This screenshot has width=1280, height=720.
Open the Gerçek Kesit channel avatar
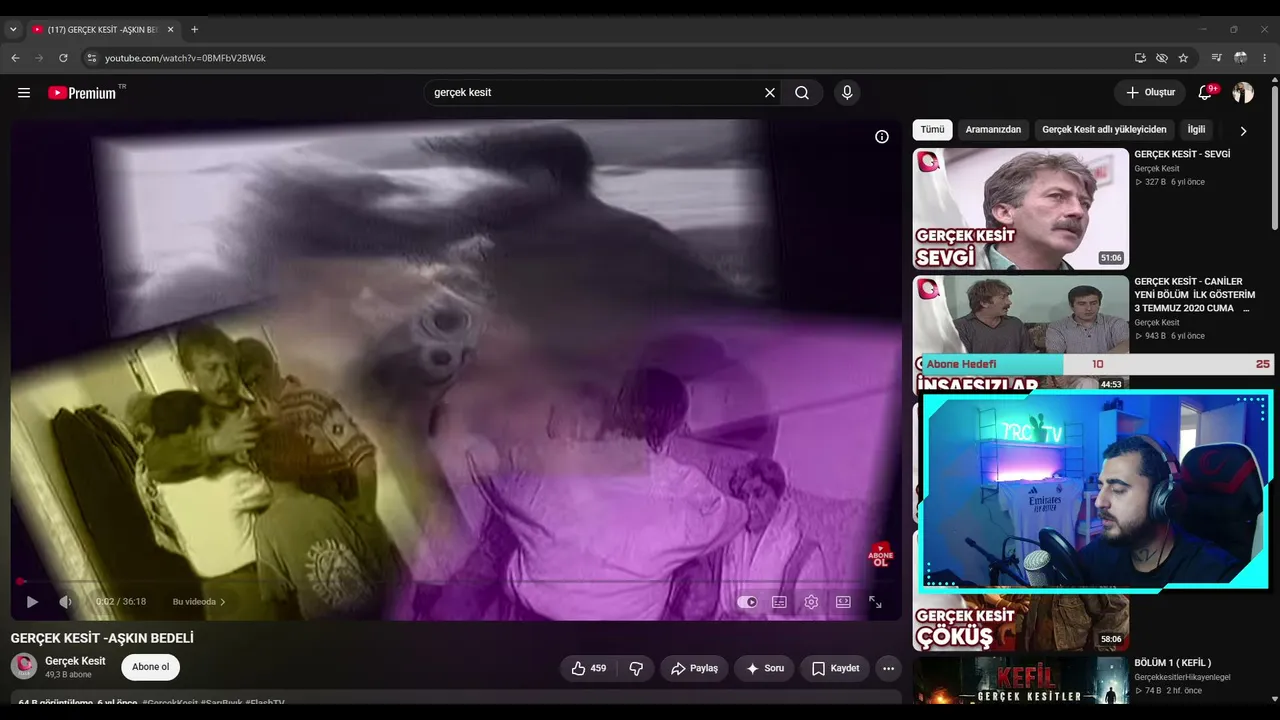[x=24, y=666]
